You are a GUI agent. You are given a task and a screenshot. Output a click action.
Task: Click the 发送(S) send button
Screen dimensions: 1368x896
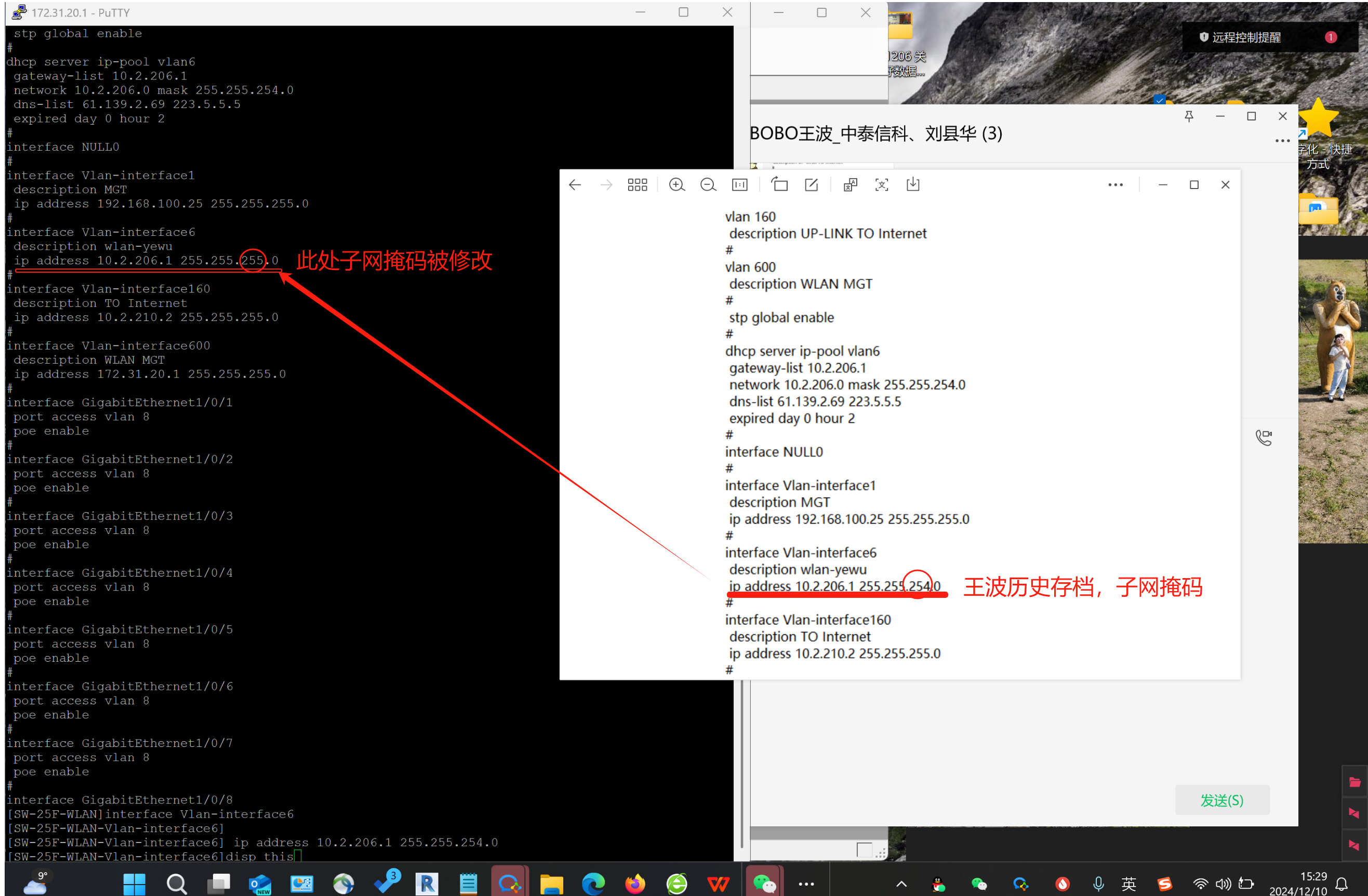(1221, 800)
